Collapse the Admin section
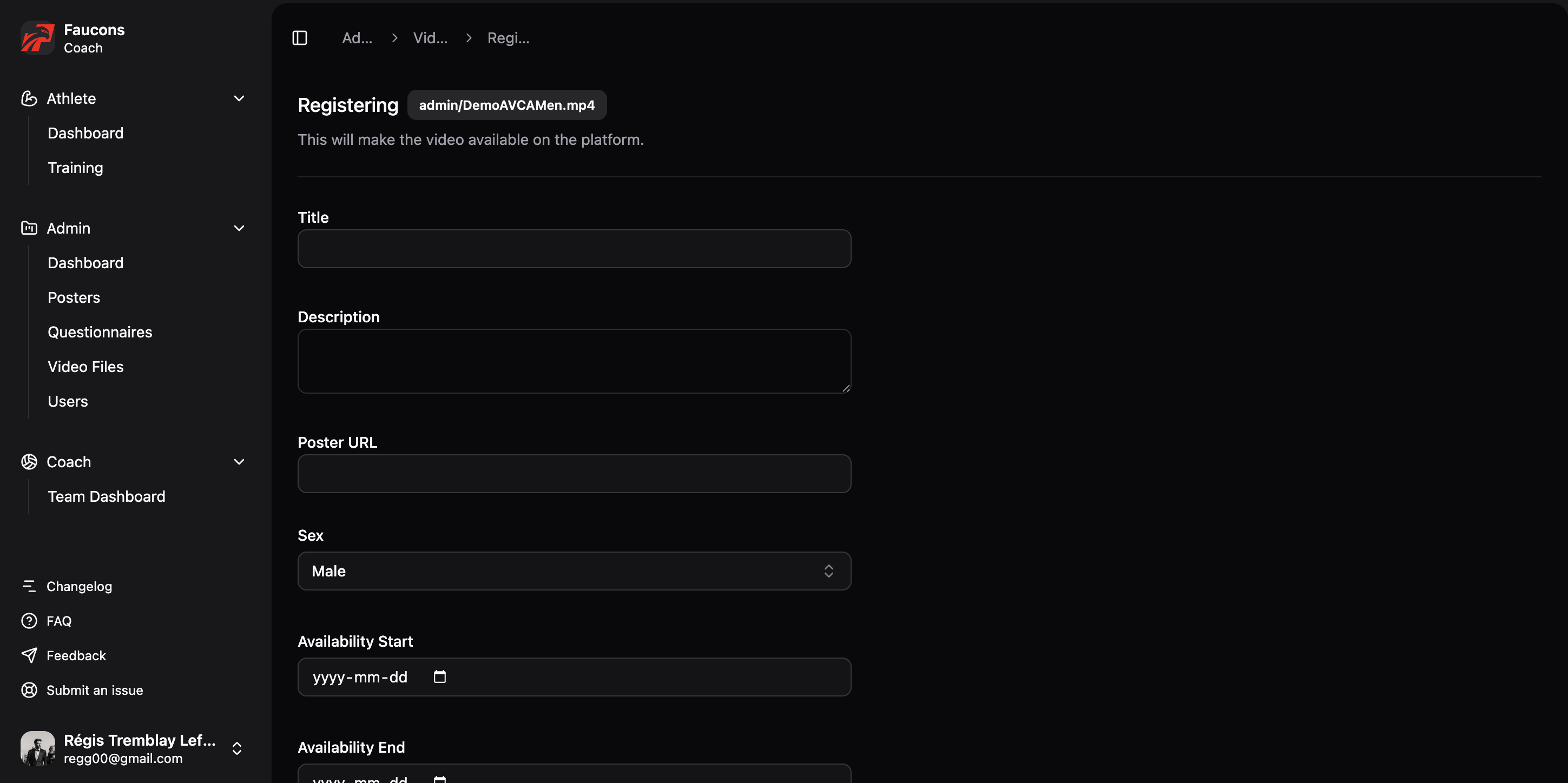Viewport: 1568px width, 783px height. (x=239, y=228)
